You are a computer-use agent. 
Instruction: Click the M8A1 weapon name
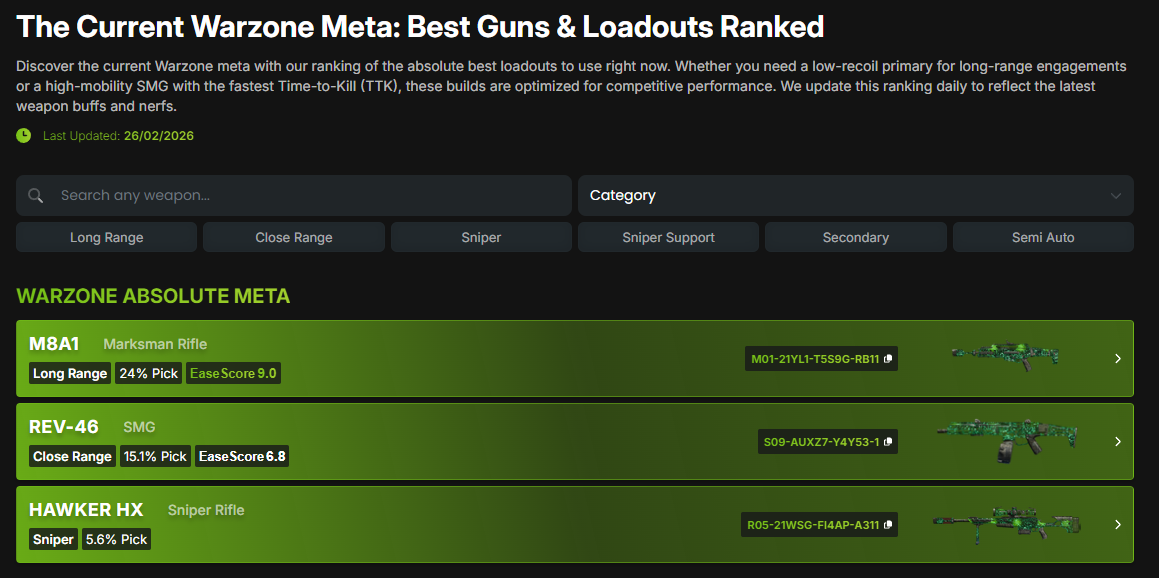click(54, 344)
